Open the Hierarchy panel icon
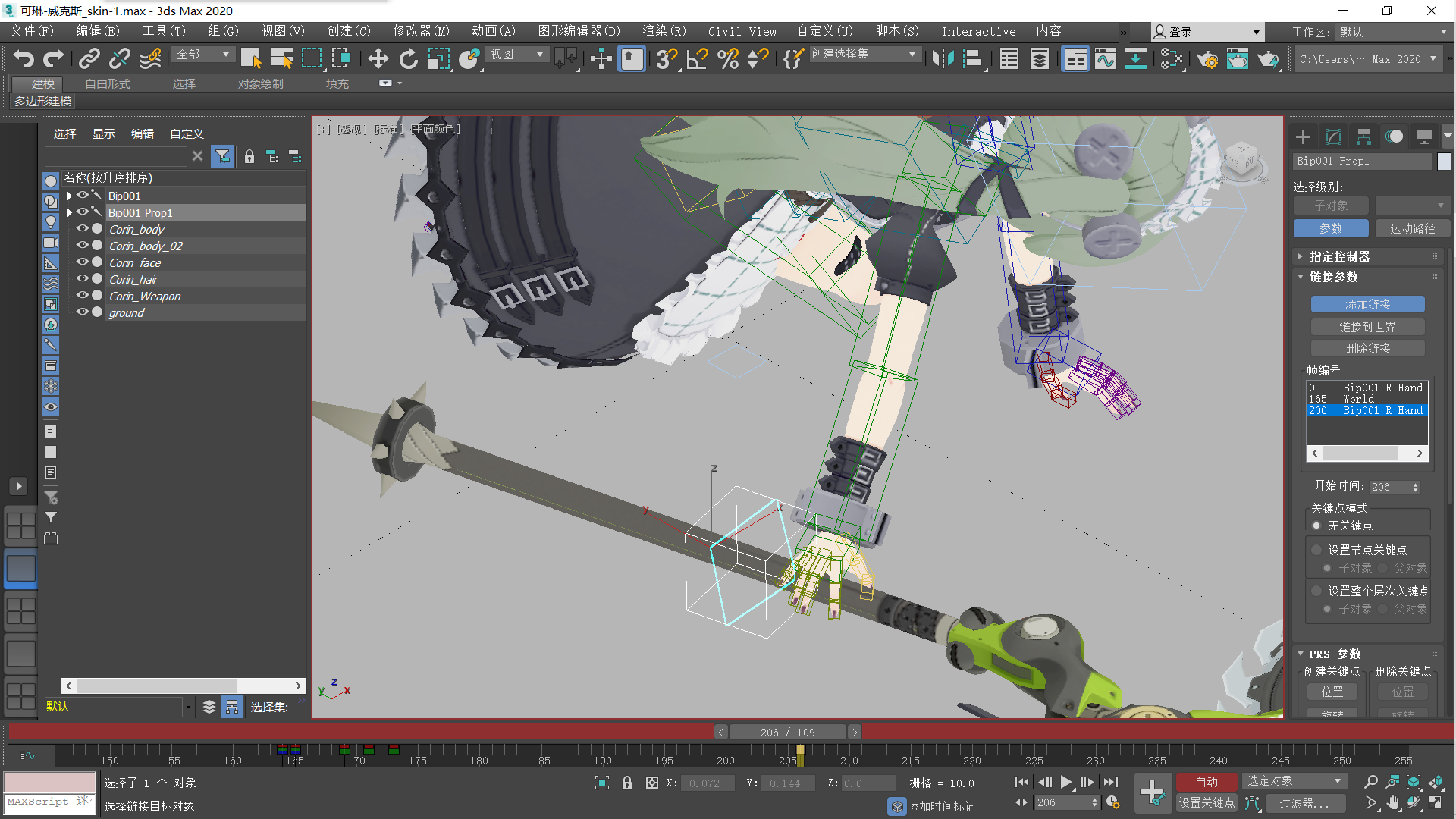This screenshot has height=819, width=1456. click(1363, 136)
